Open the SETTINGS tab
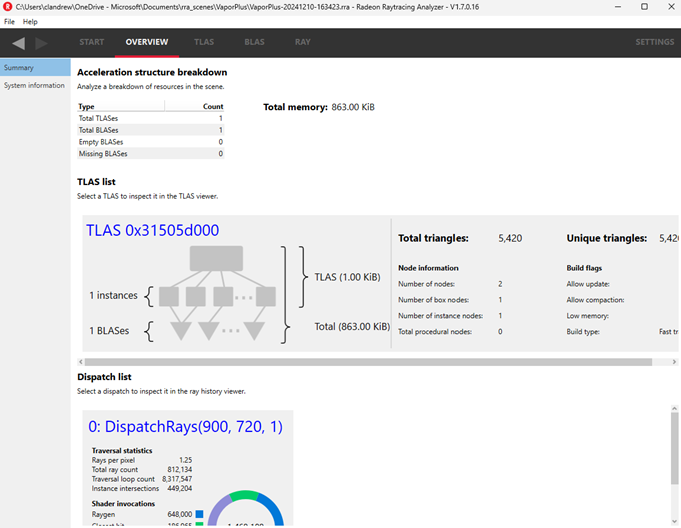 (655, 42)
